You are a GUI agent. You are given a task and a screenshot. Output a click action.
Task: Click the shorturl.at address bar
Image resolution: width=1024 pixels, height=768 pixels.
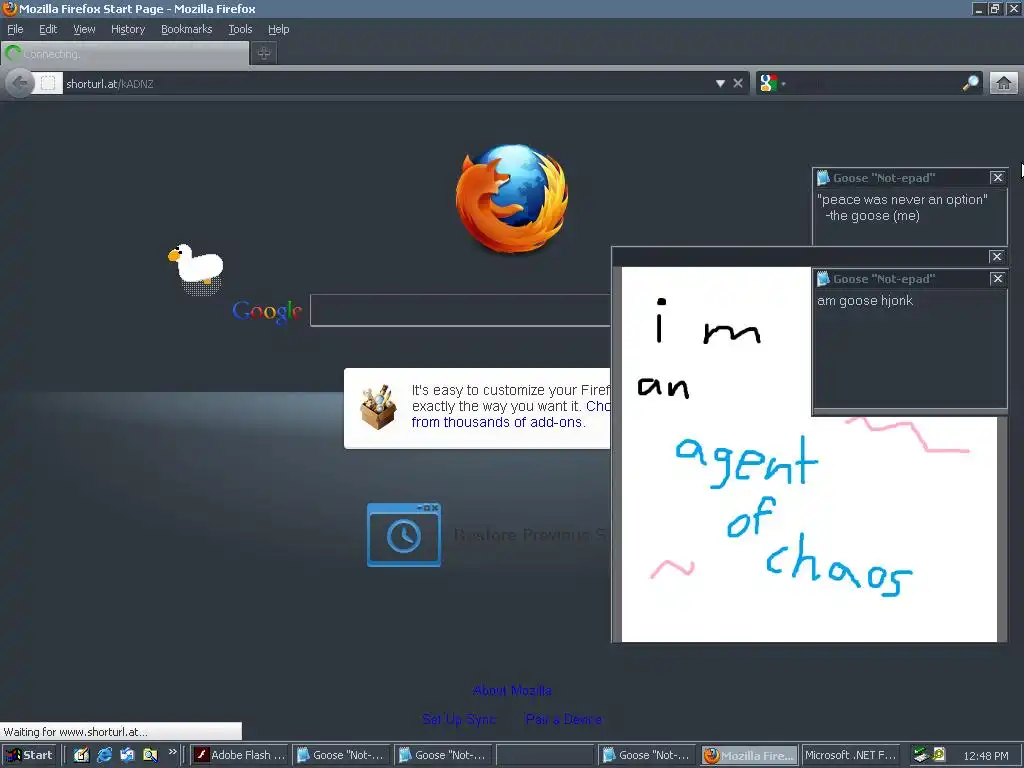point(385,84)
